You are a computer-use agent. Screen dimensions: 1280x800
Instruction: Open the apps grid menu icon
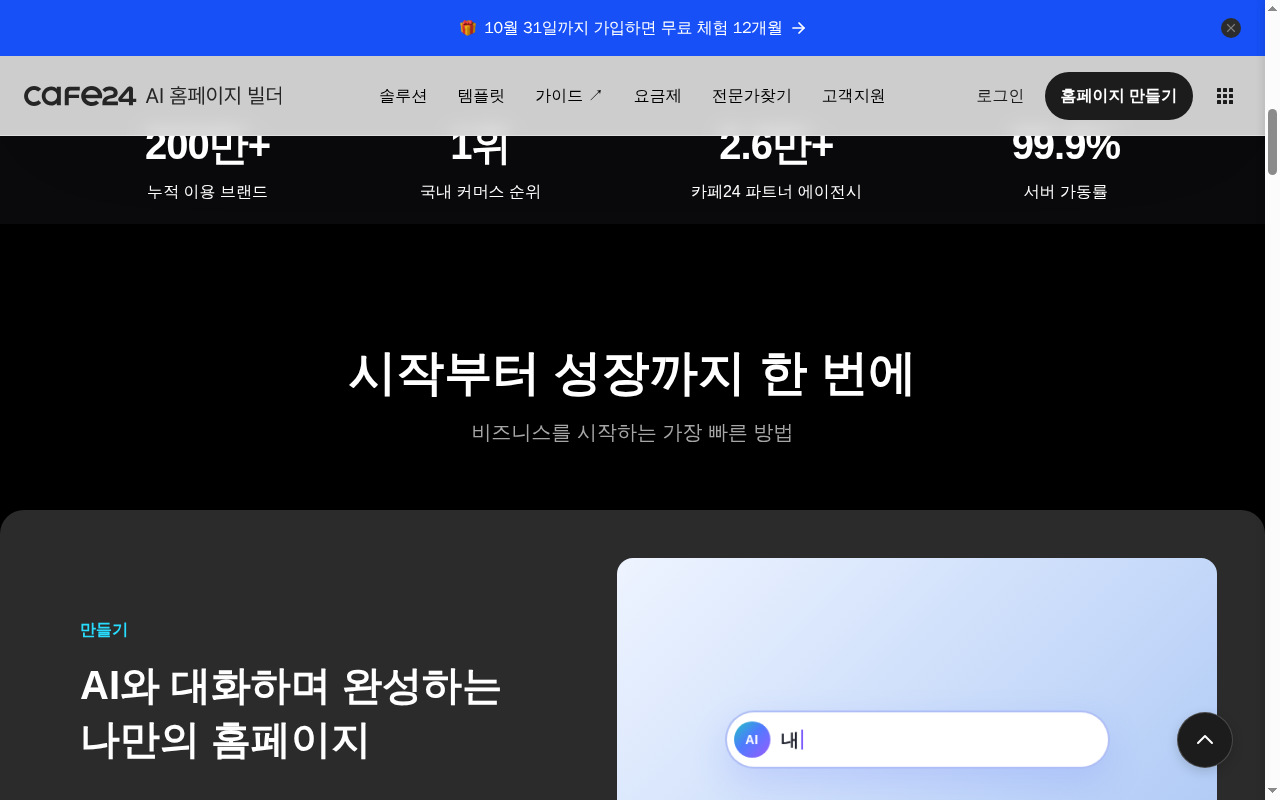click(1225, 96)
